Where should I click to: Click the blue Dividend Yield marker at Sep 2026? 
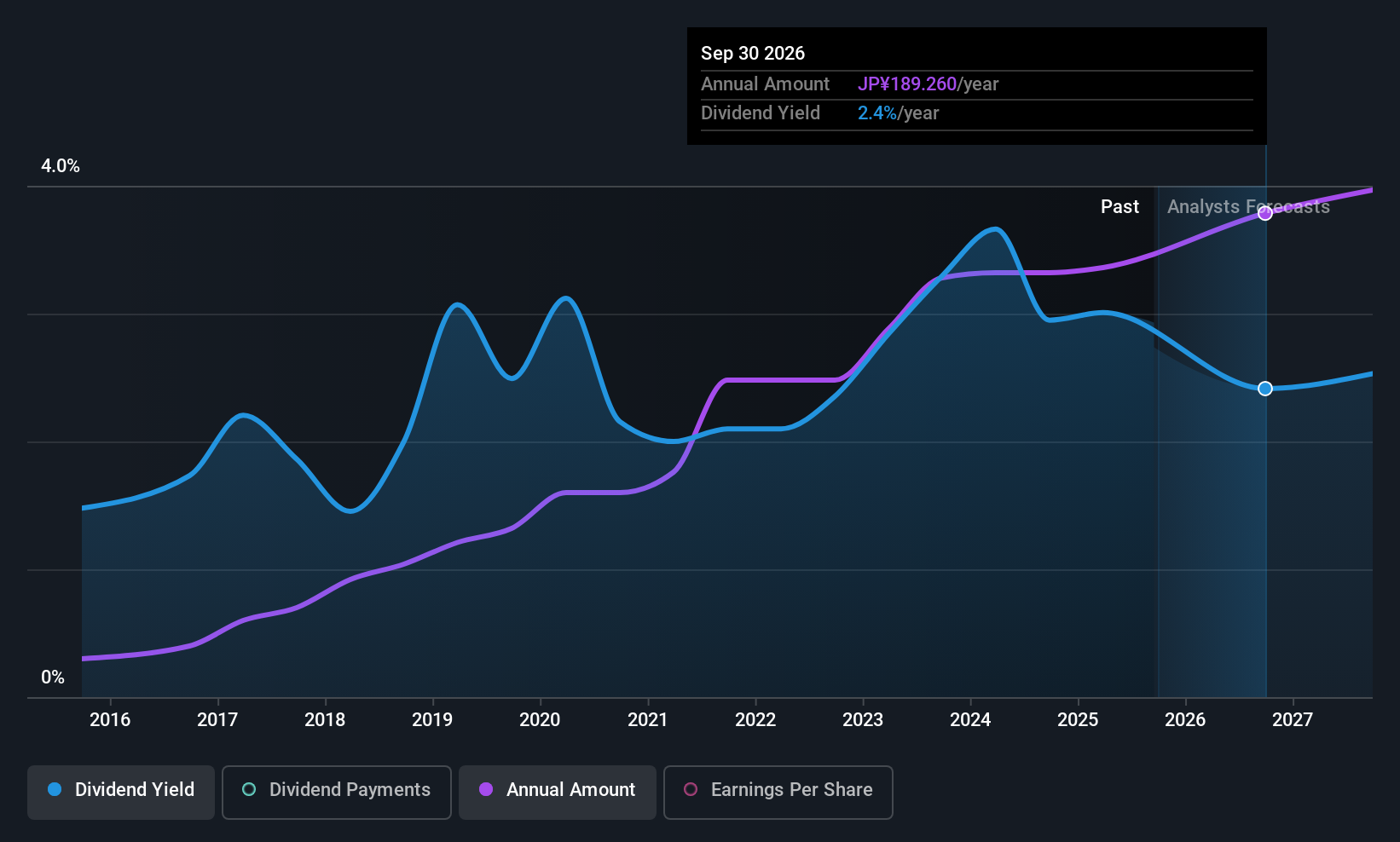click(x=1265, y=389)
